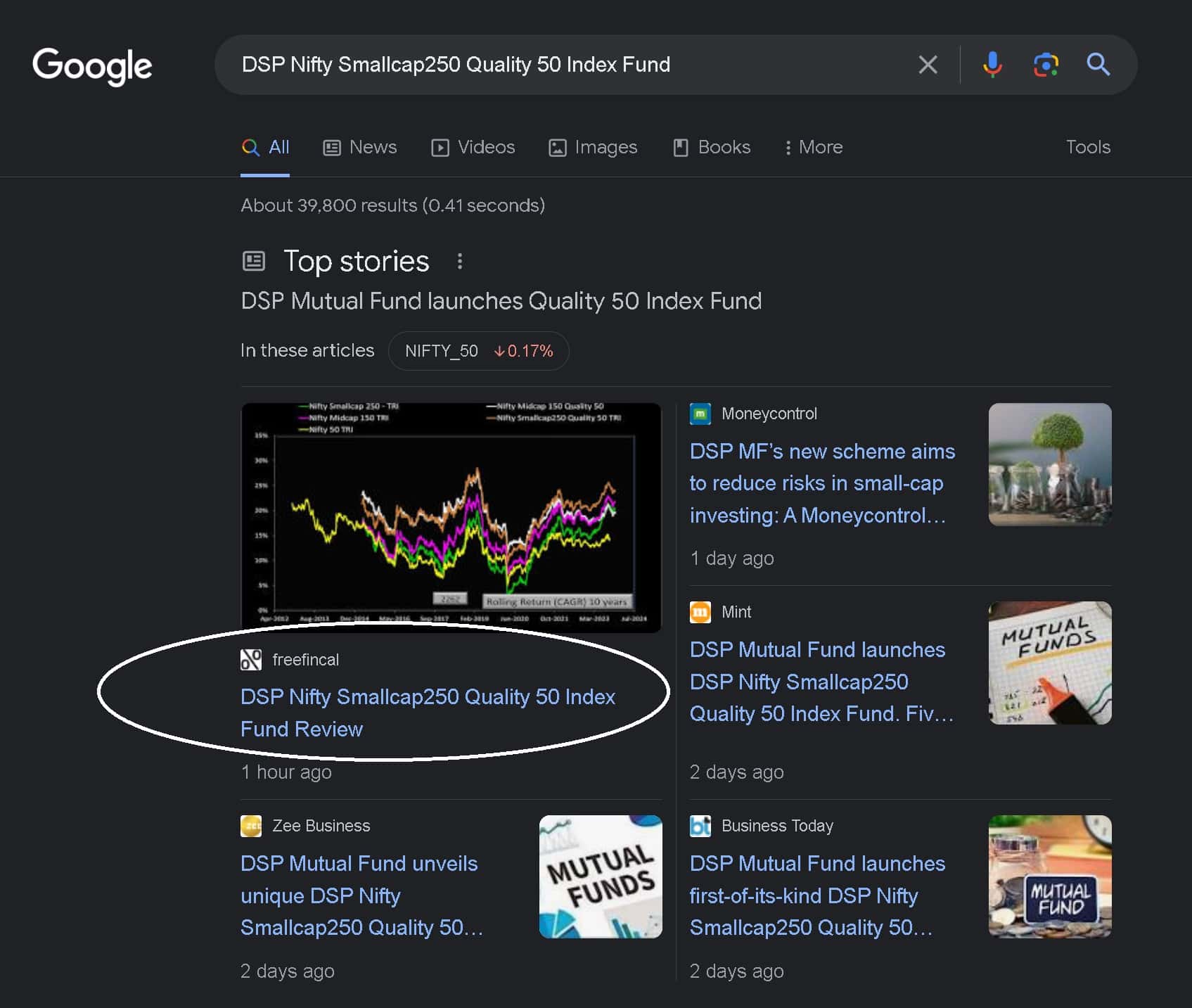This screenshot has height=1008, width=1192.
Task: Open Google Lens camera search icon
Action: [1046, 65]
